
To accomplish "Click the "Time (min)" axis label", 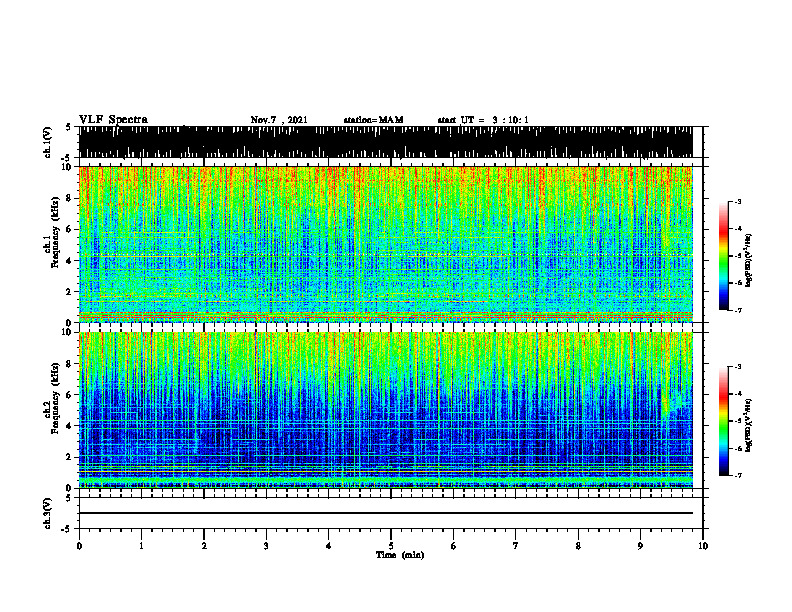I will tap(400, 555).
